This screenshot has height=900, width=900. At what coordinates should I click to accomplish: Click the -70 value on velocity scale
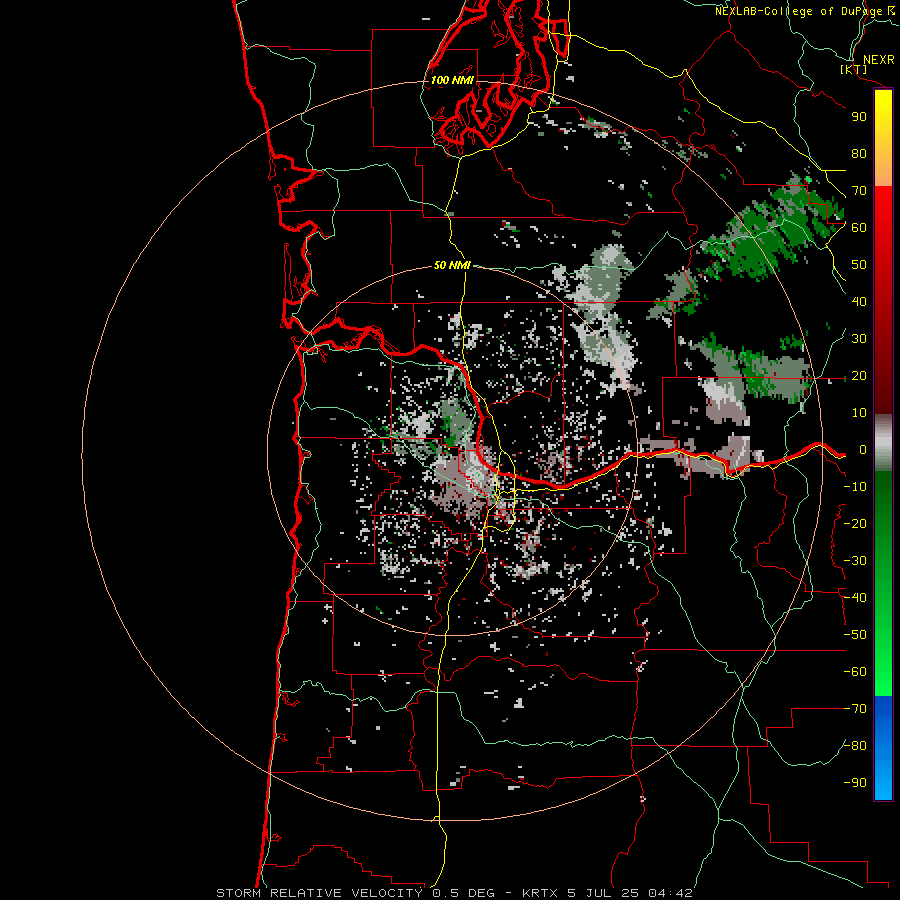[855, 709]
